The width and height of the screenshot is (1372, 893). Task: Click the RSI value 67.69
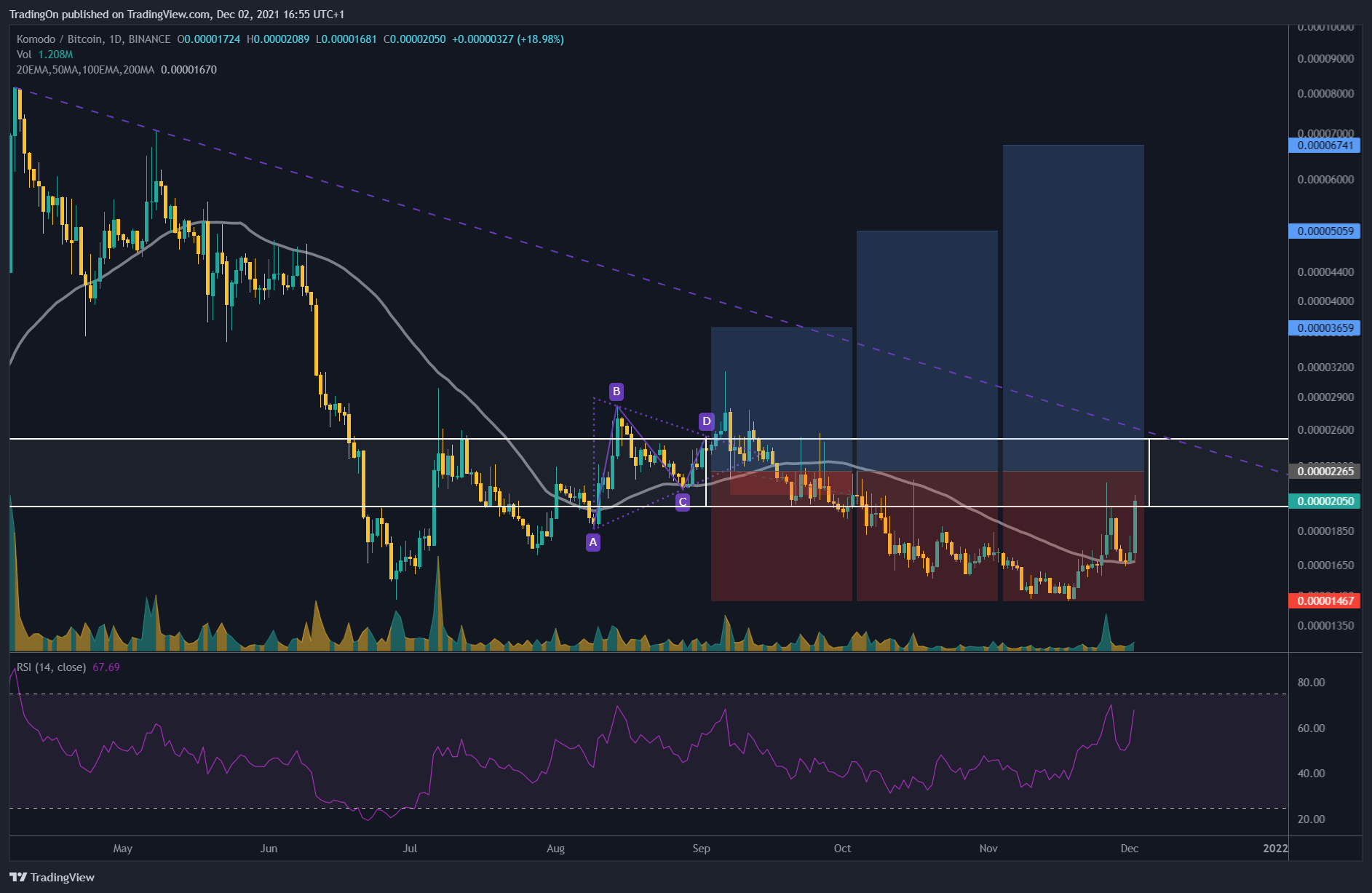coord(106,667)
